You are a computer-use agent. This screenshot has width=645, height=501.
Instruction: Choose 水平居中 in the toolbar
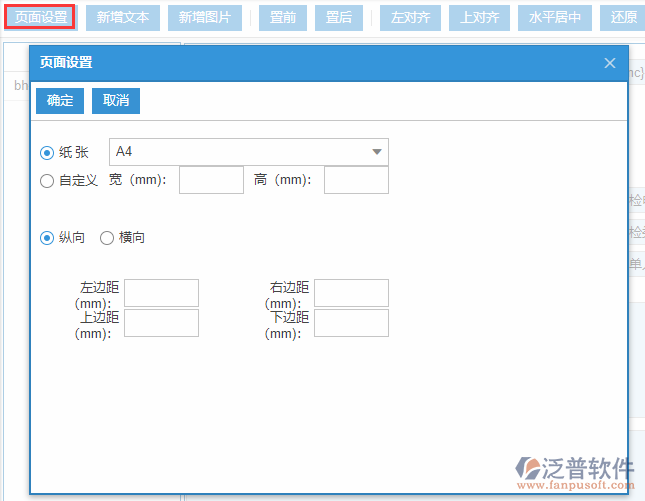[554, 18]
